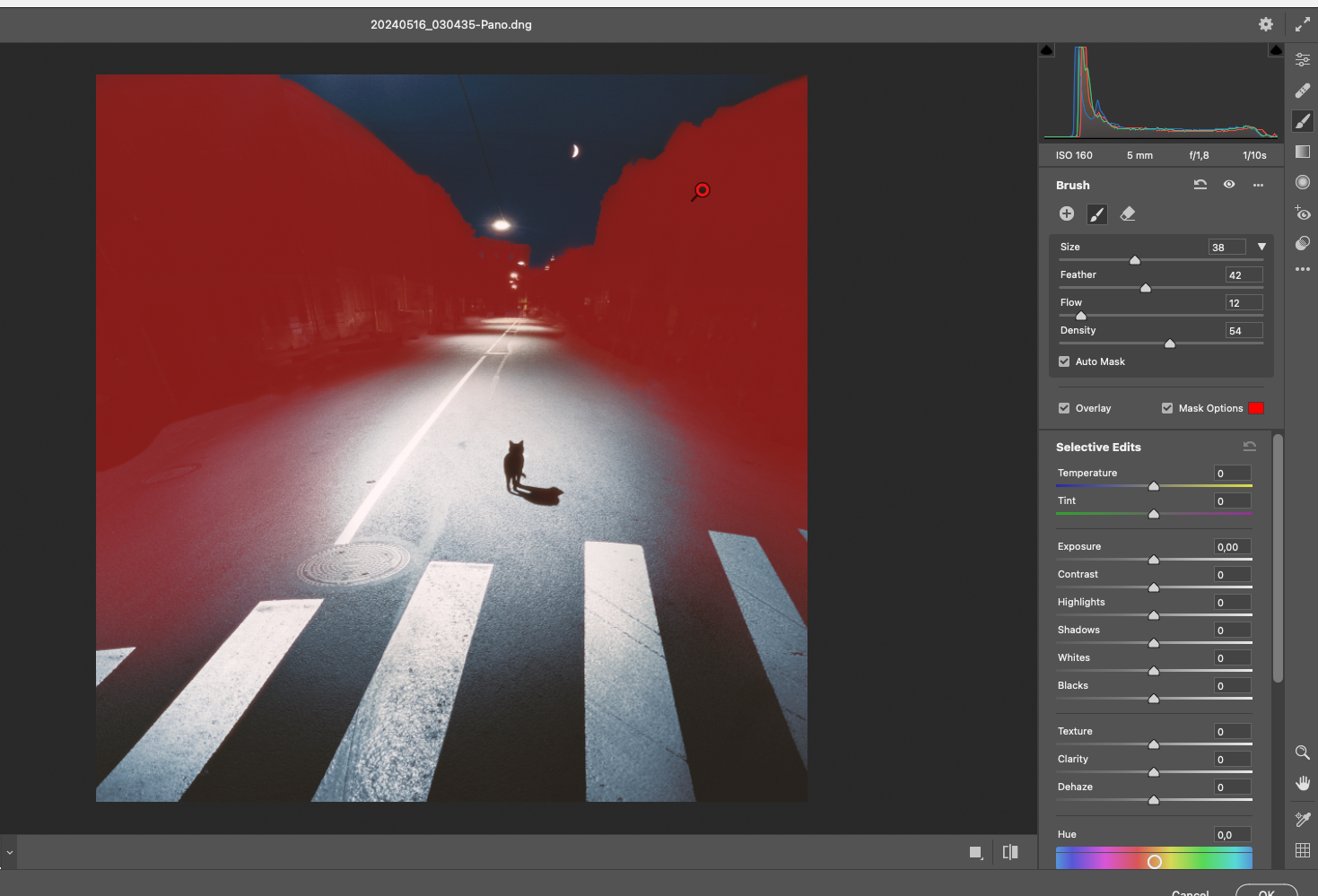This screenshot has height=896, width=1318.
Task: Open the Edit panel sliders icon
Action: point(1302,60)
